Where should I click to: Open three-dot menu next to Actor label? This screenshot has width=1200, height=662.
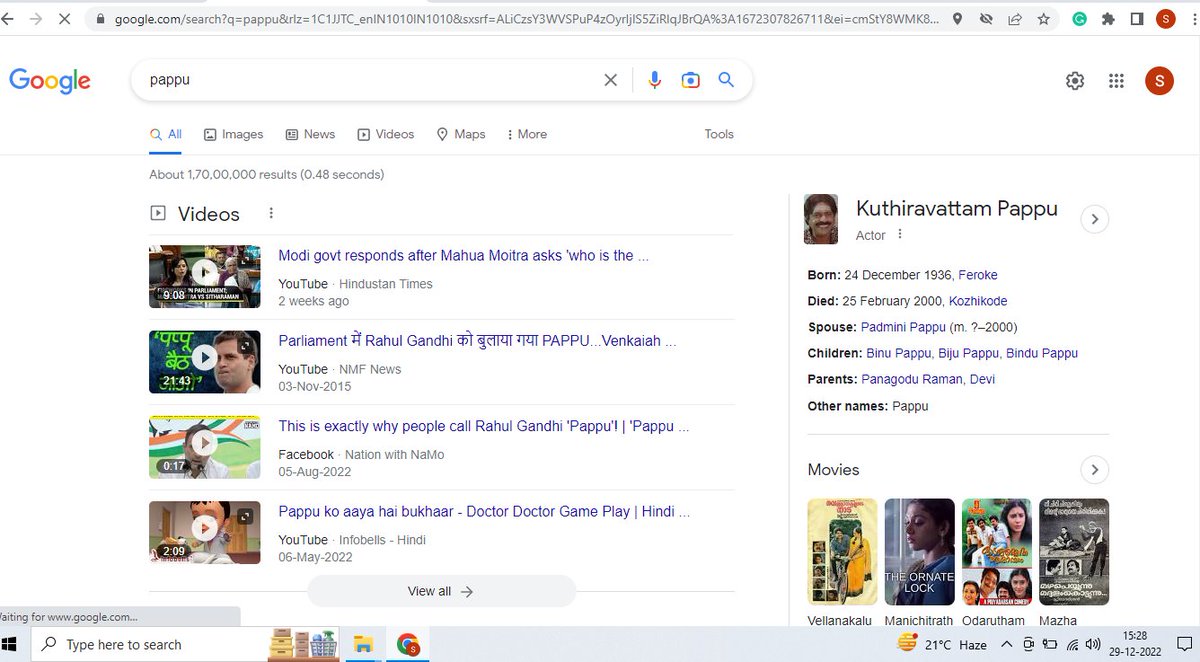click(x=900, y=234)
